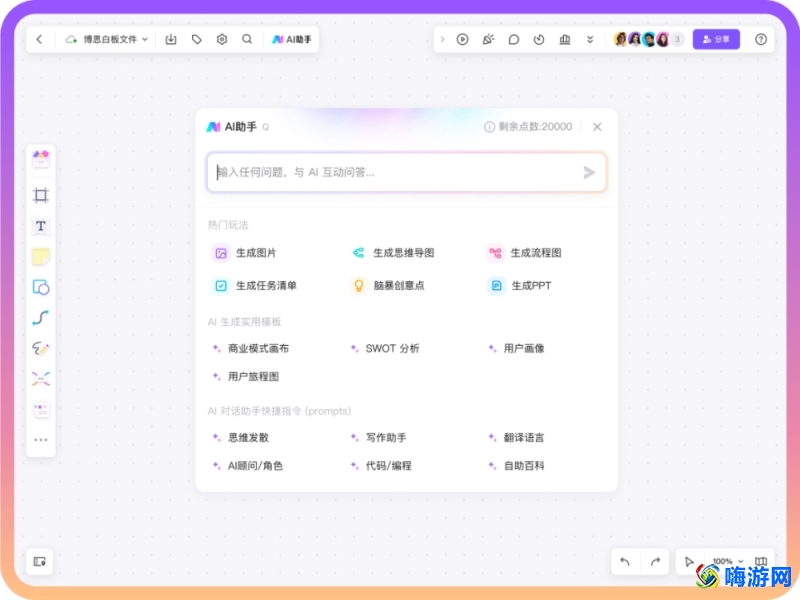Open AI助手 from top toolbar
The height and width of the screenshot is (600, 800).
291,39
